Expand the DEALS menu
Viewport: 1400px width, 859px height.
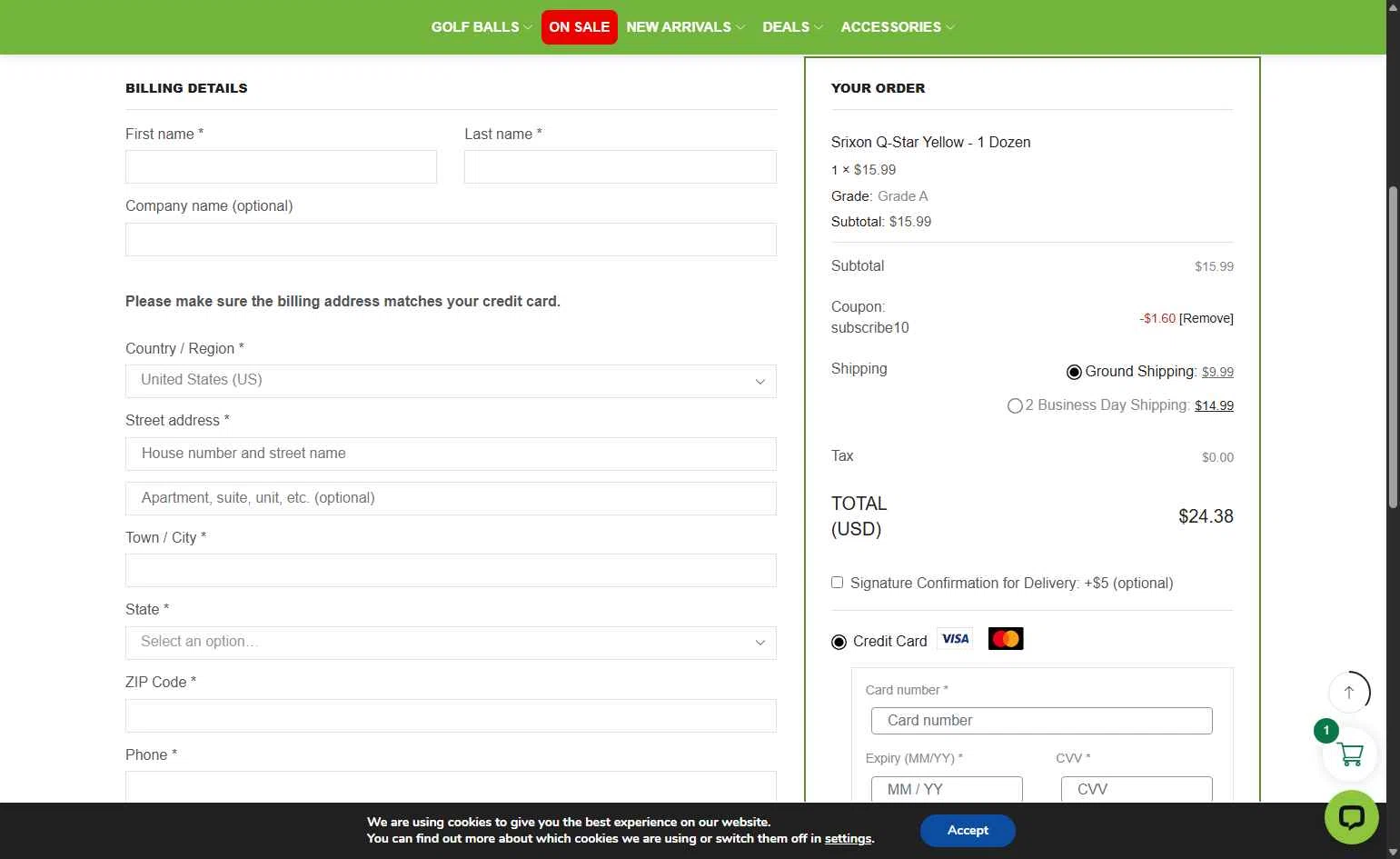click(x=792, y=27)
